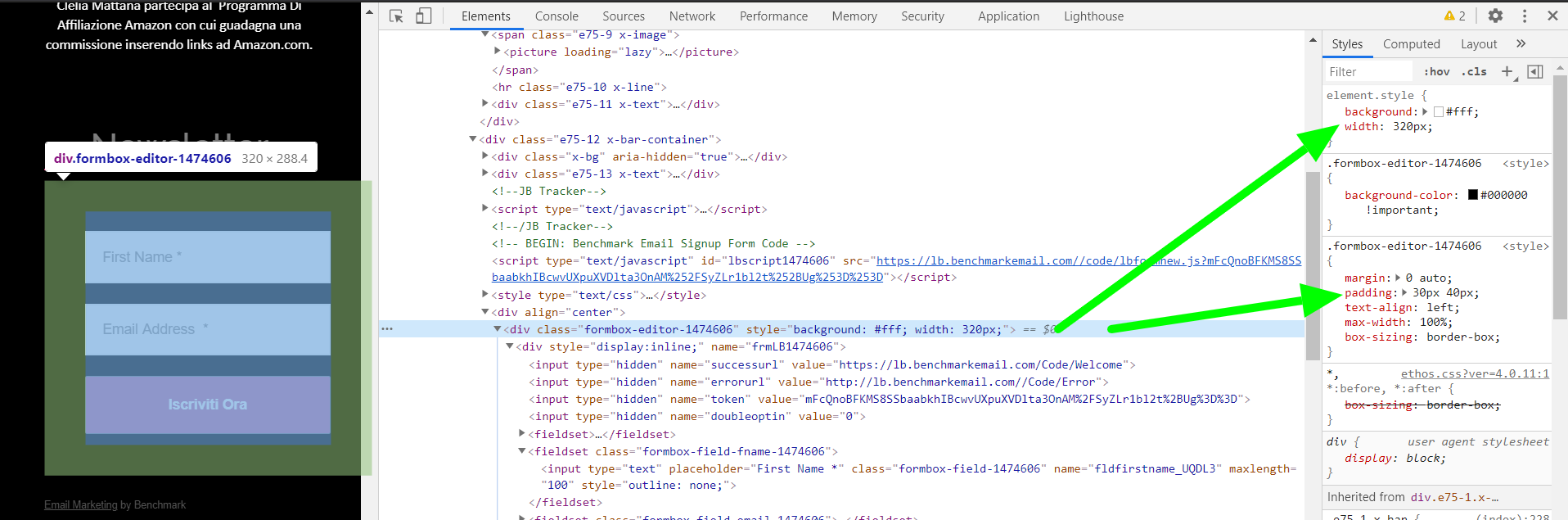The height and width of the screenshot is (520, 1568).
Task: Expand the margin shorthand property triangle
Action: pos(1398,278)
